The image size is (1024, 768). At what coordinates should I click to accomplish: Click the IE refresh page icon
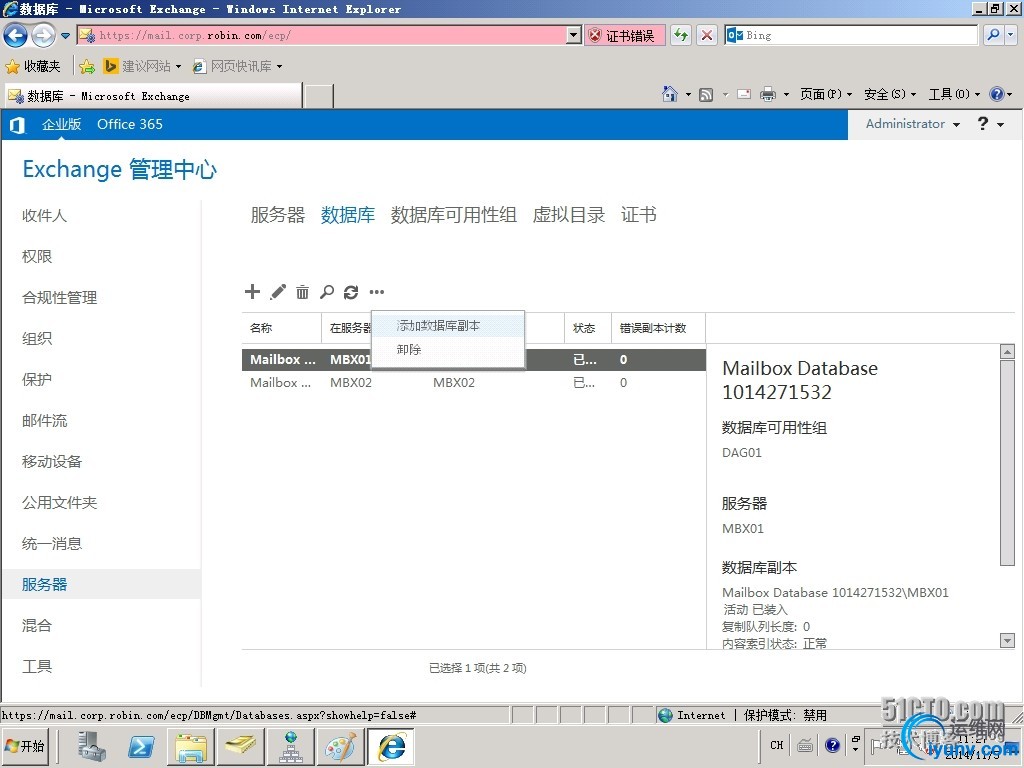tap(681, 35)
